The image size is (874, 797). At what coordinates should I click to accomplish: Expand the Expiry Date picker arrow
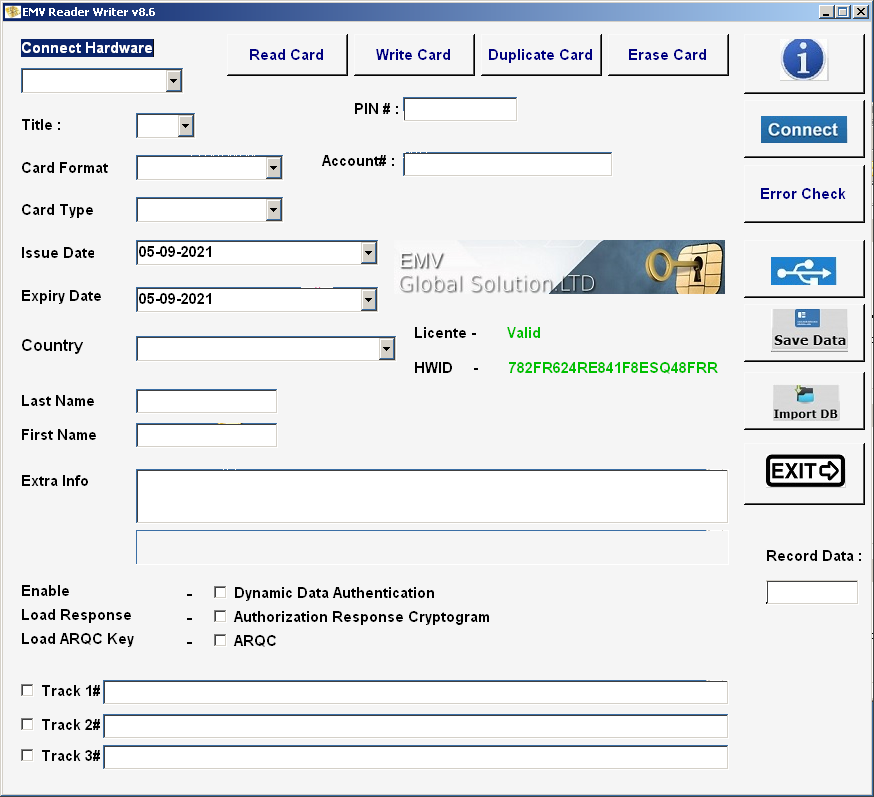coord(368,299)
